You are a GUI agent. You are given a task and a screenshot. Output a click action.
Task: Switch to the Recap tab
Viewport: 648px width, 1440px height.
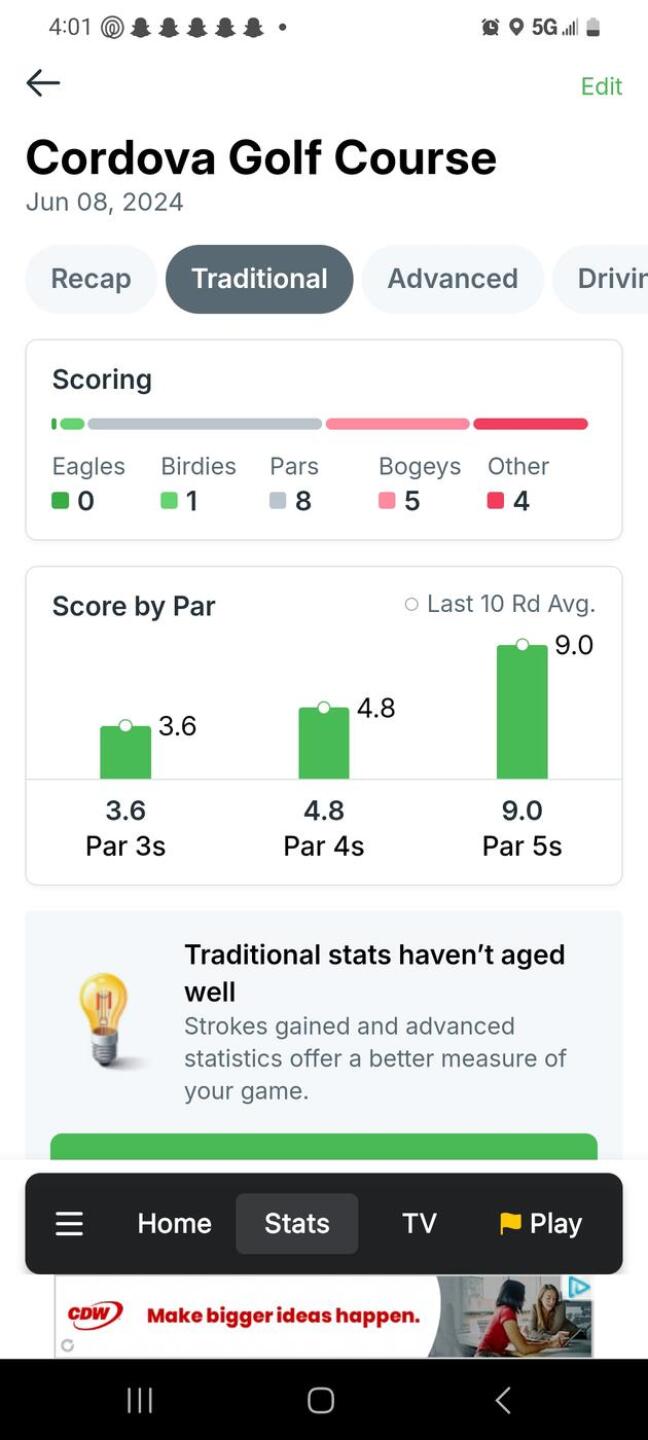point(91,279)
